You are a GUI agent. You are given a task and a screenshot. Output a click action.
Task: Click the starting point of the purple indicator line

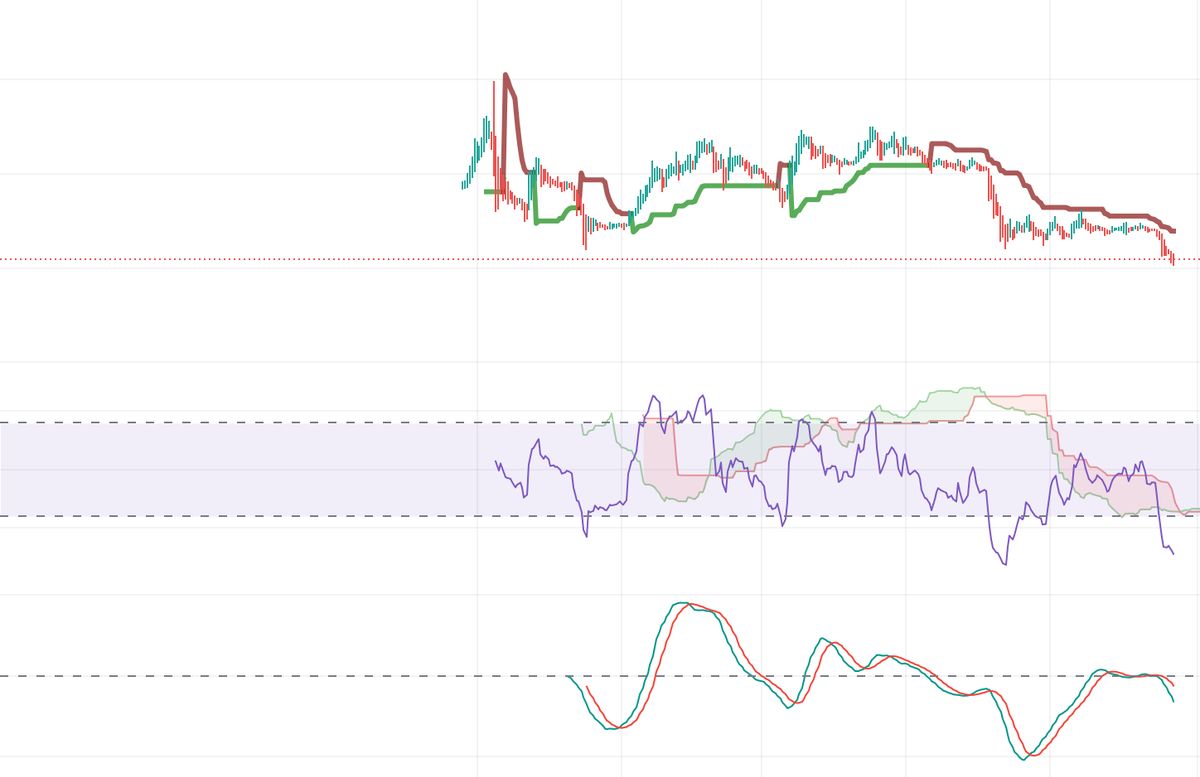496,462
